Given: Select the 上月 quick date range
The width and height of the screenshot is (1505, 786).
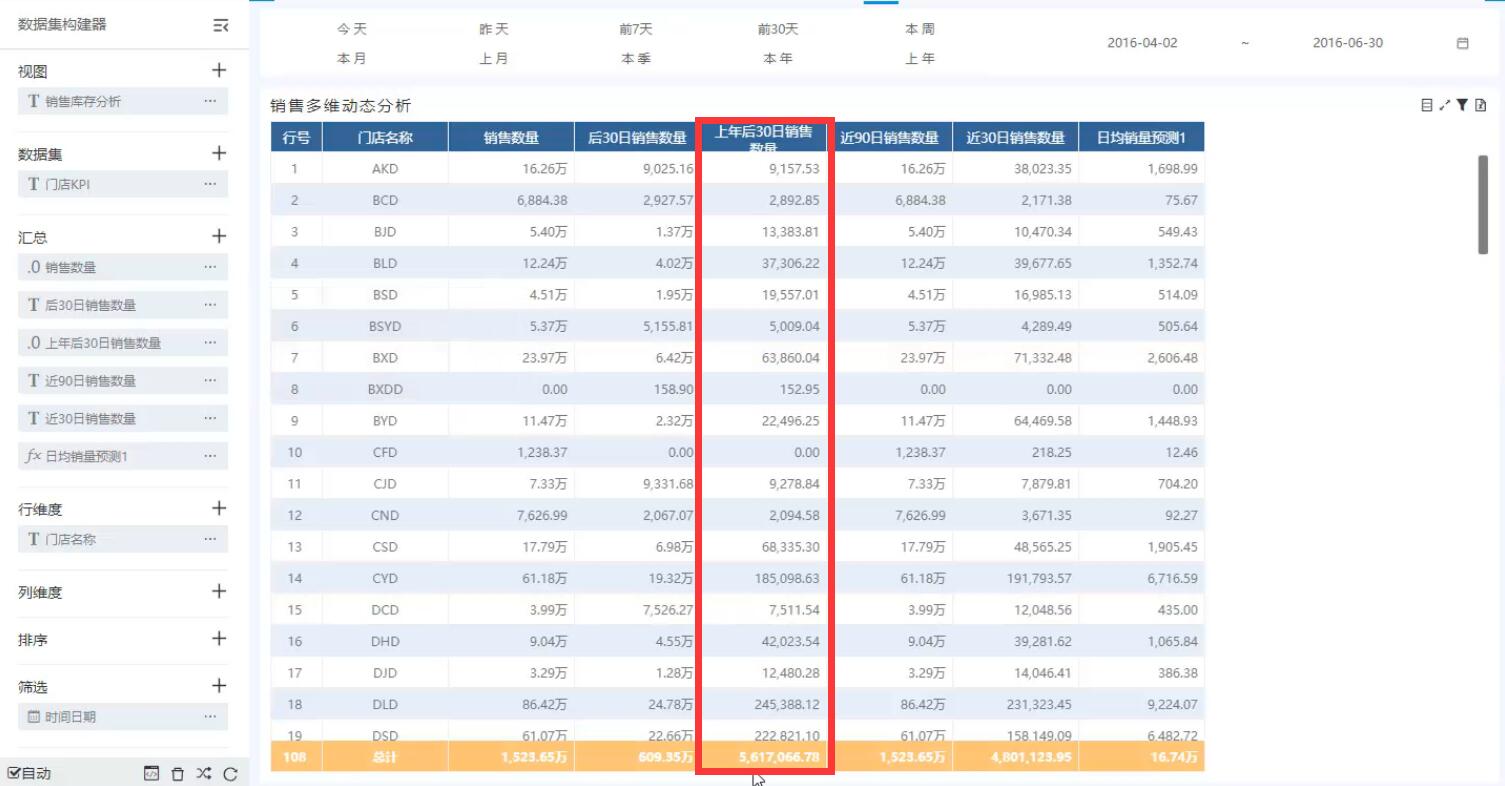Looking at the screenshot, I should tap(494, 59).
